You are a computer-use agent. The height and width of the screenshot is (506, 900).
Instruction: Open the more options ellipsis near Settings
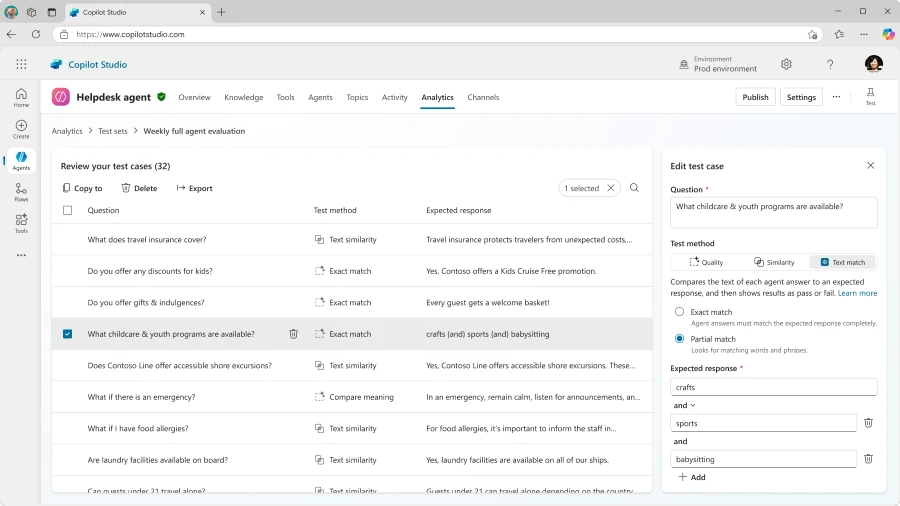tap(836, 97)
